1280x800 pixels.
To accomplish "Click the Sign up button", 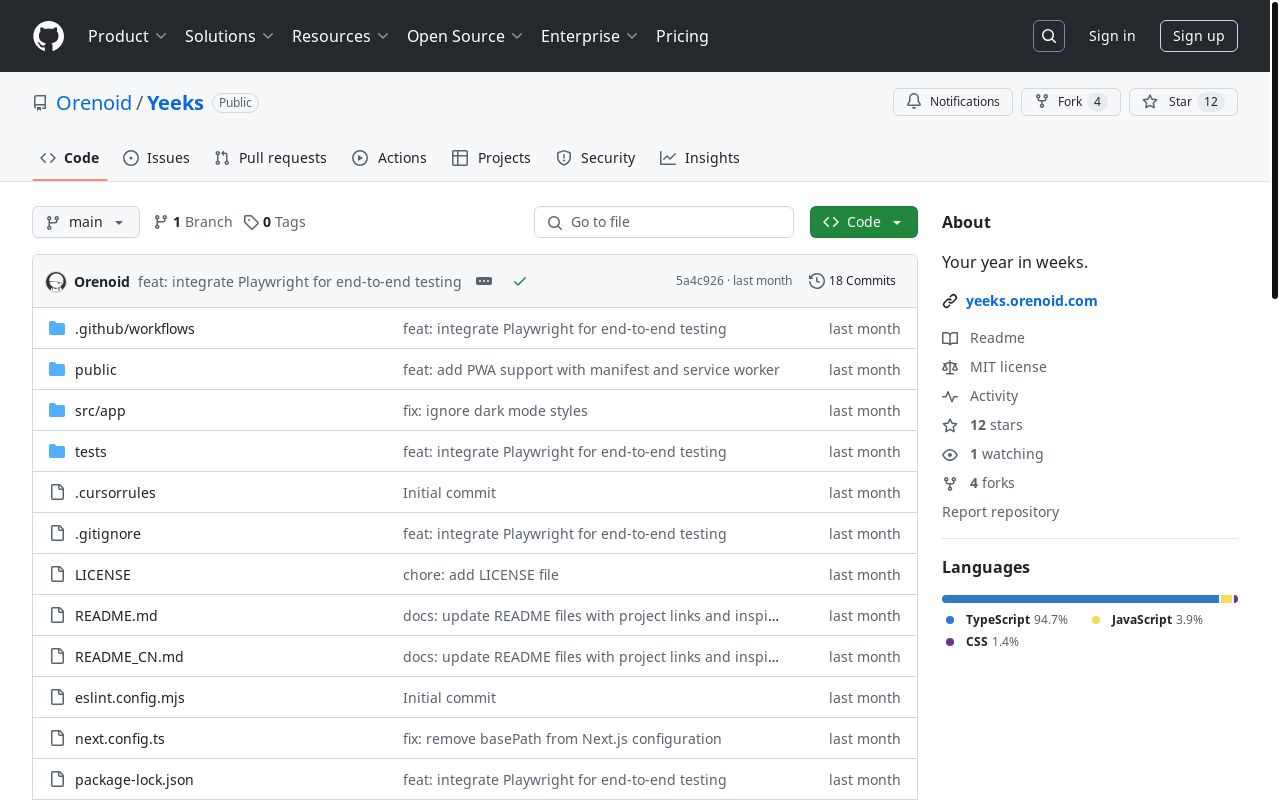I will click(x=1198, y=36).
